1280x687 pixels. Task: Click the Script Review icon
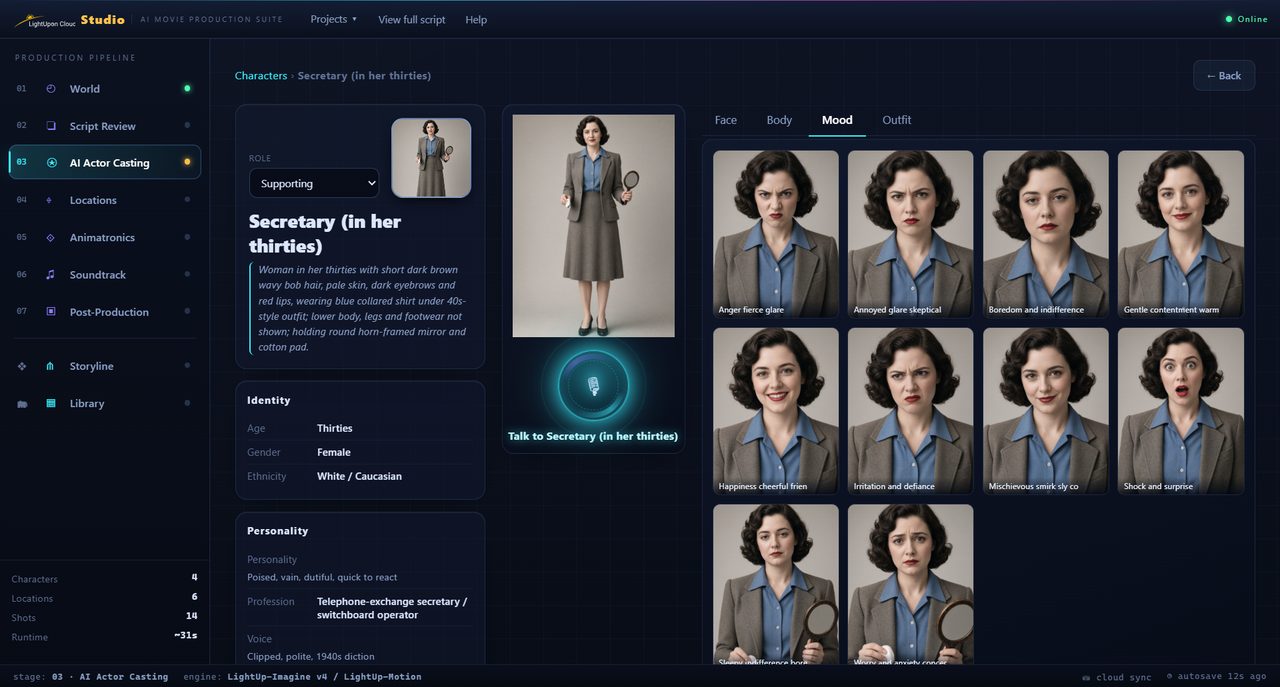51,126
